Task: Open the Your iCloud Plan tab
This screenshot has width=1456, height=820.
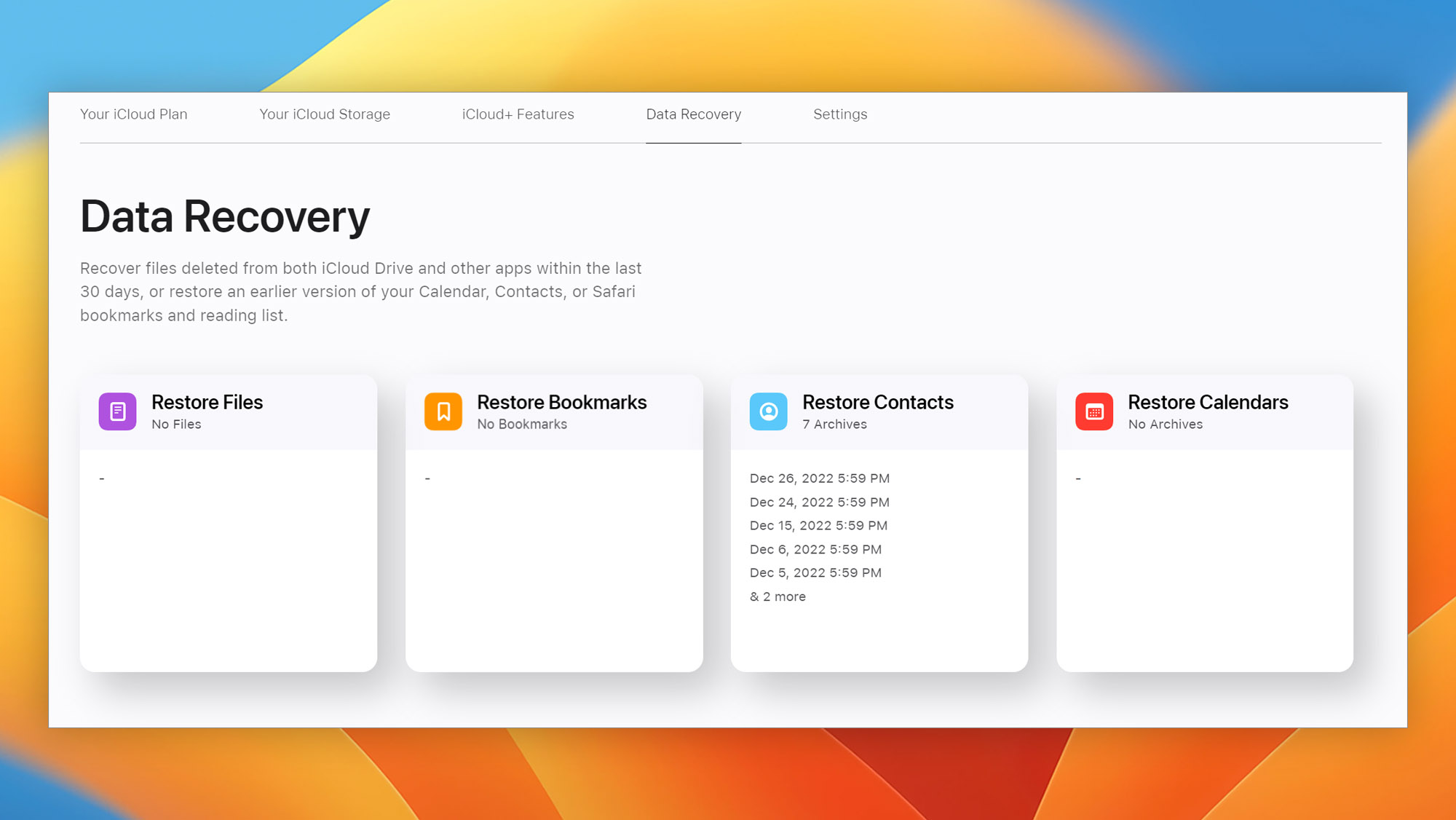Action: click(134, 114)
